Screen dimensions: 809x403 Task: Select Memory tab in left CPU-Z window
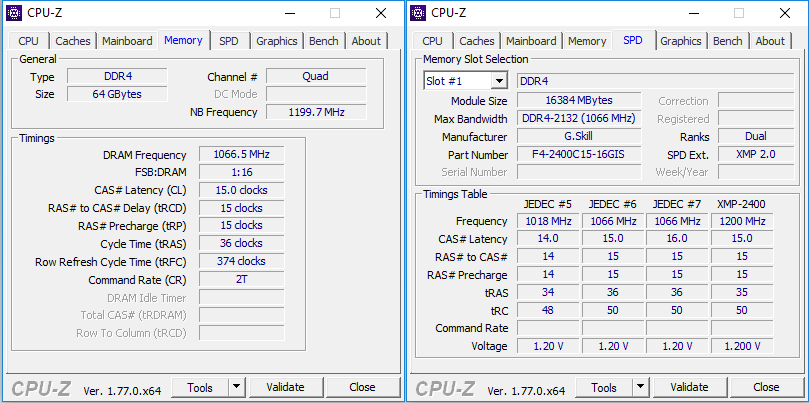point(183,40)
